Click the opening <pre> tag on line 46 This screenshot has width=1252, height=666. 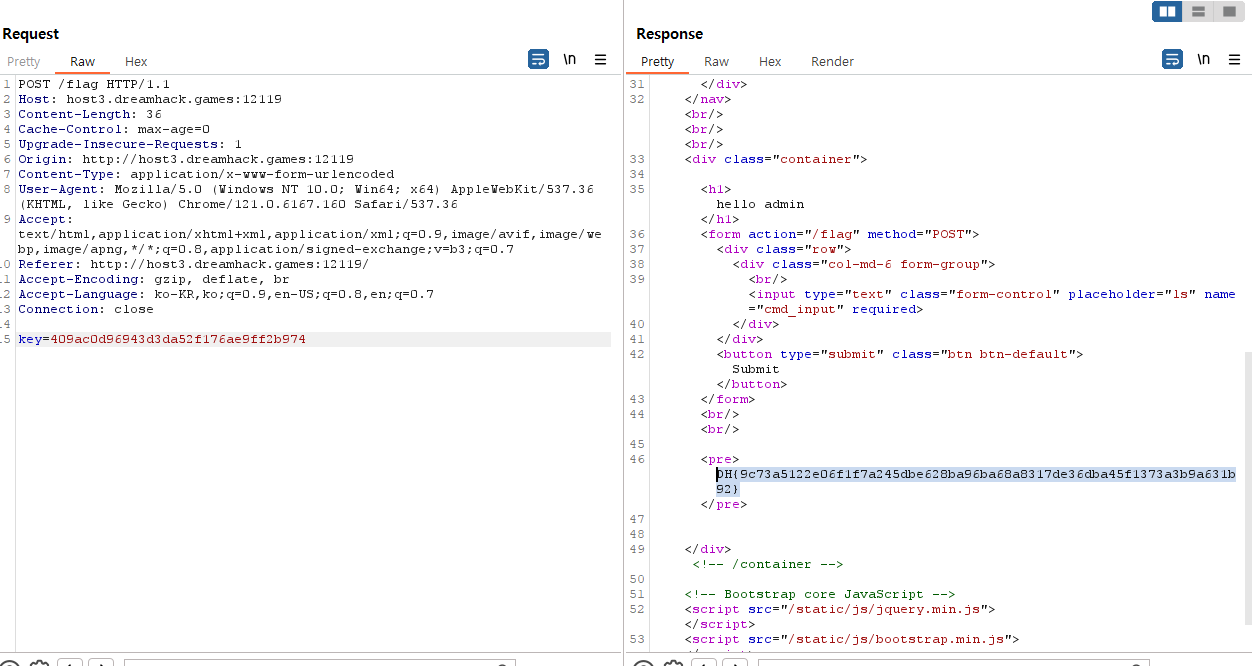tap(720, 459)
